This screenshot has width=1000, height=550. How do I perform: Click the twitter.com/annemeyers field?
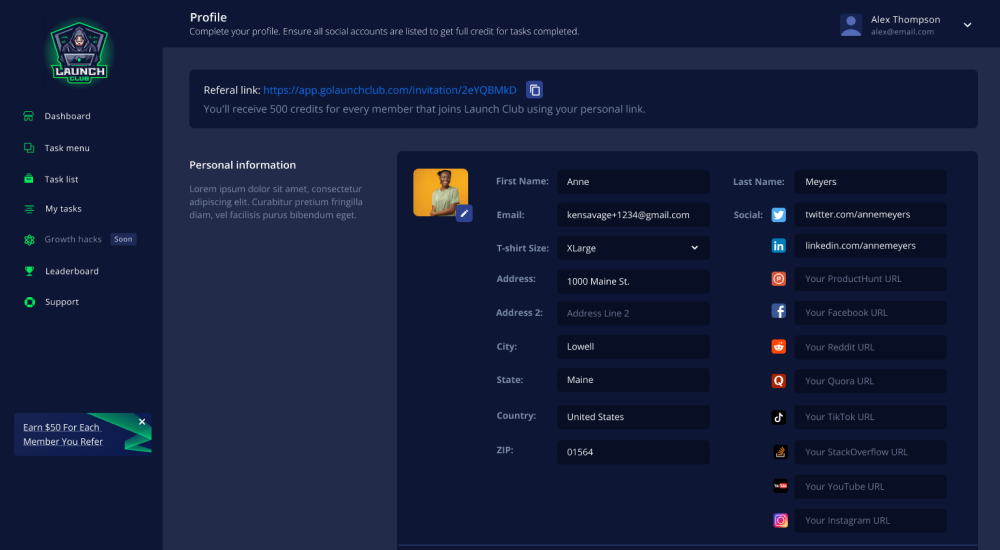click(870, 214)
